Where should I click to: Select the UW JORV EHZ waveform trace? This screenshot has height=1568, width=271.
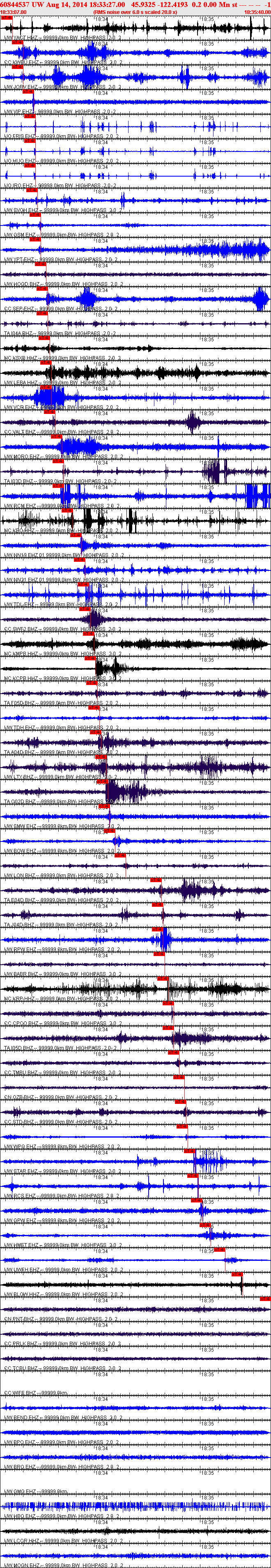tap(135, 77)
